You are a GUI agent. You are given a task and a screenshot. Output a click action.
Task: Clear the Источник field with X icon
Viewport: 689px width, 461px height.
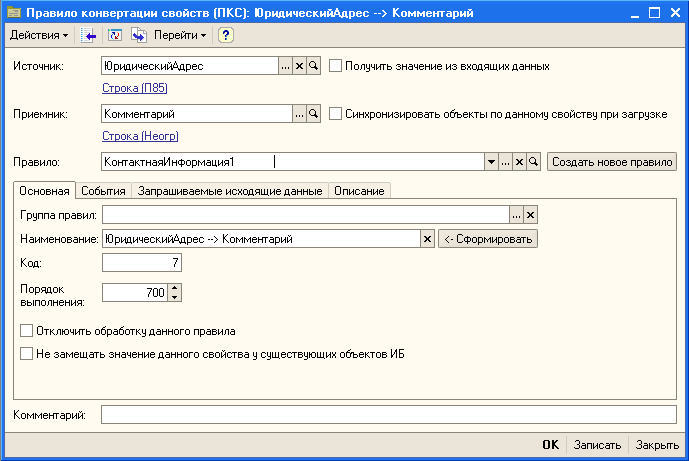pos(299,66)
